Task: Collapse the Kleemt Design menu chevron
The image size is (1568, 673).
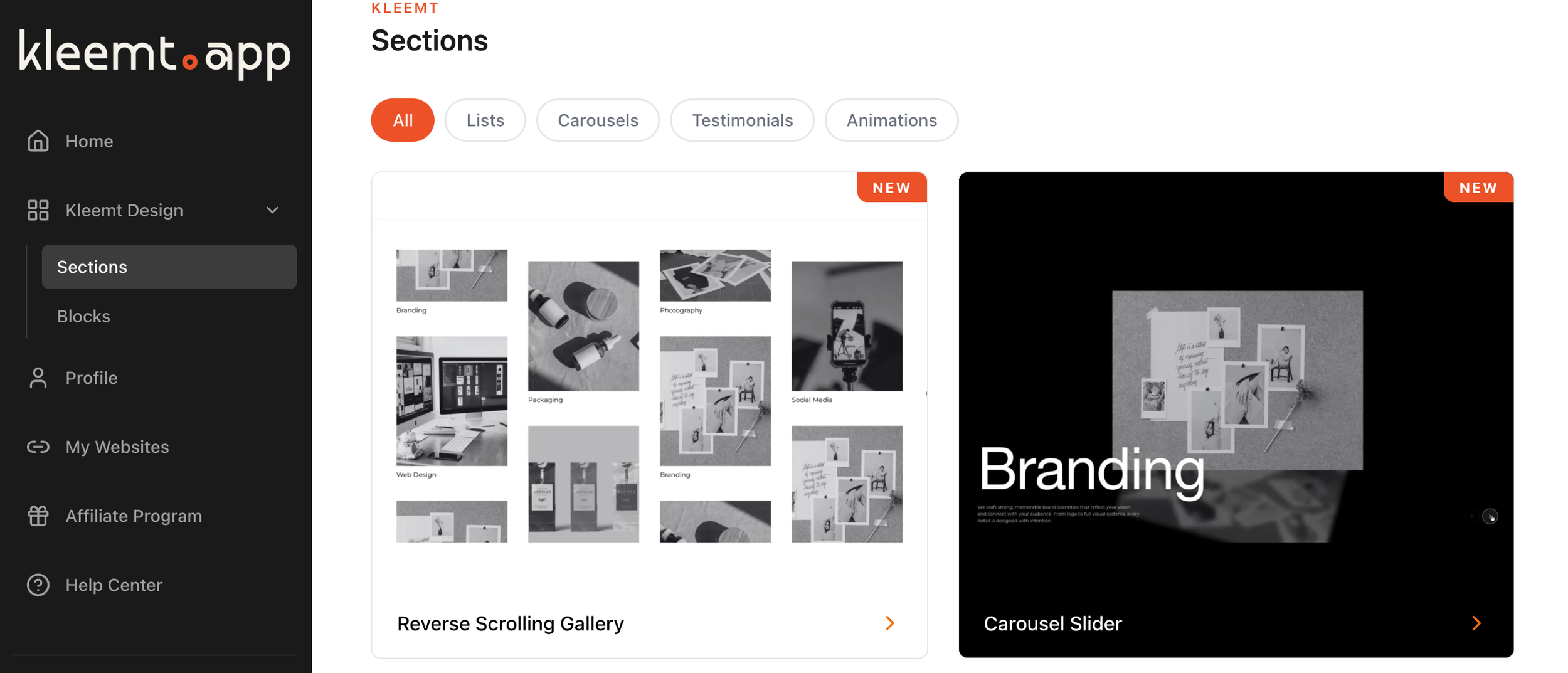Action: tap(272, 210)
